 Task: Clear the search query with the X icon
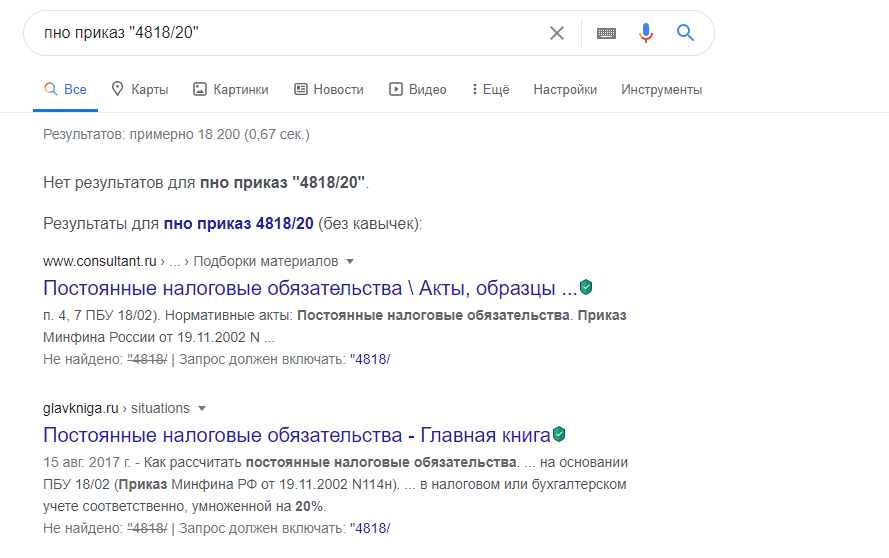point(557,33)
